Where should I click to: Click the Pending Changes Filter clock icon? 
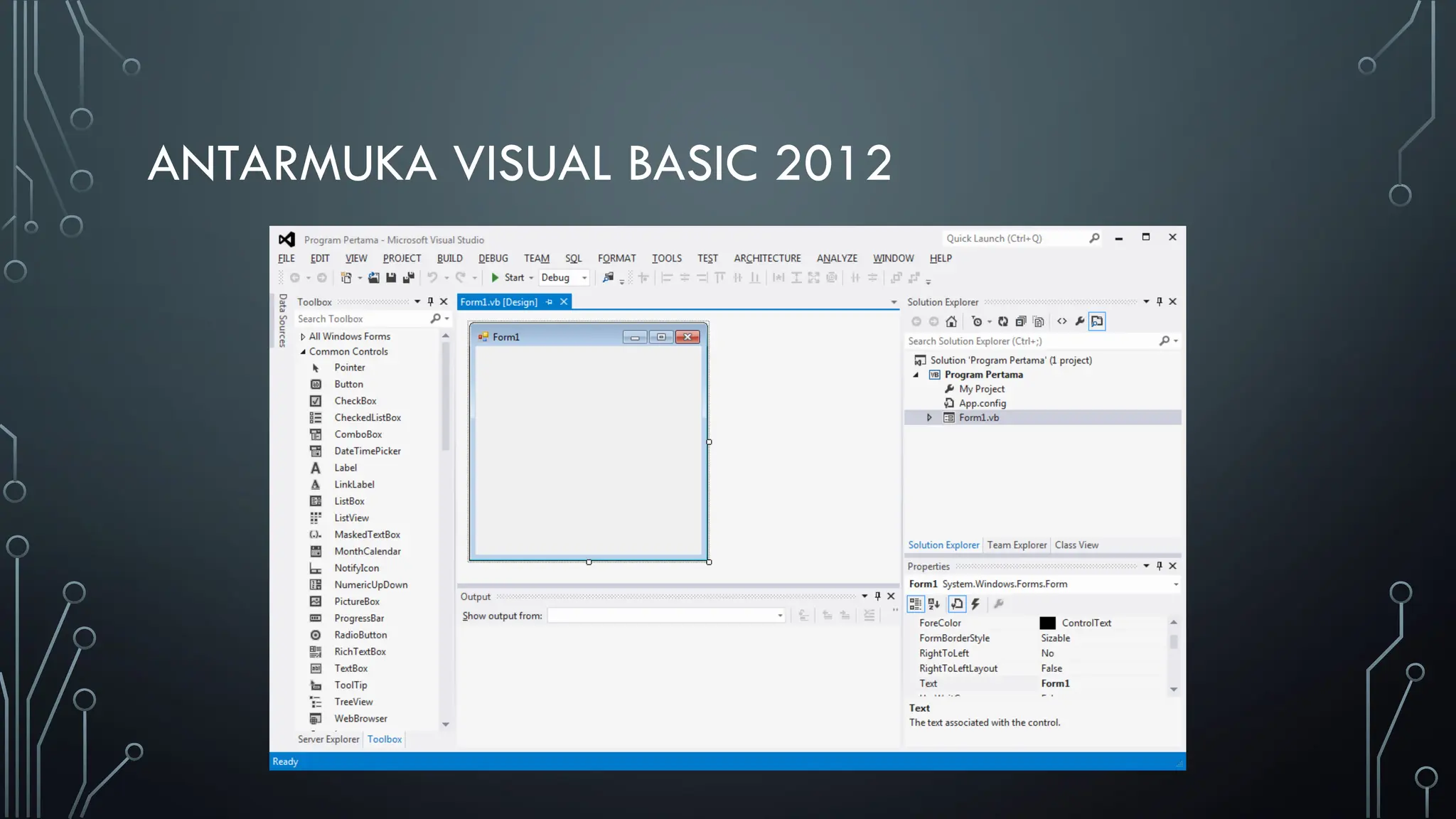pos(977,321)
